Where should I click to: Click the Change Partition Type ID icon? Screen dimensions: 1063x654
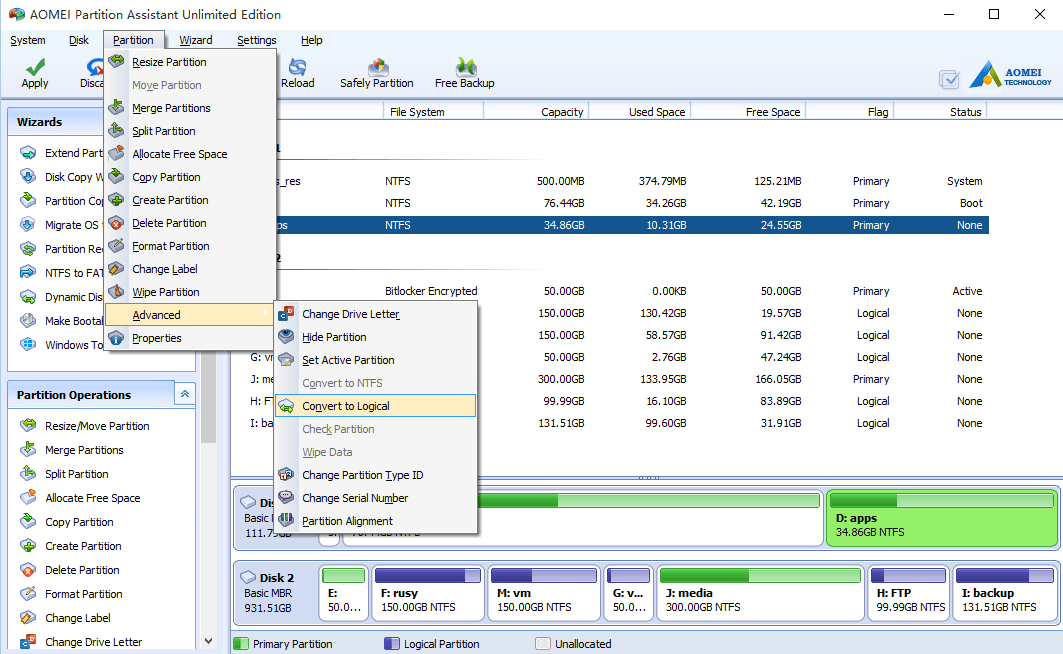[x=287, y=474]
